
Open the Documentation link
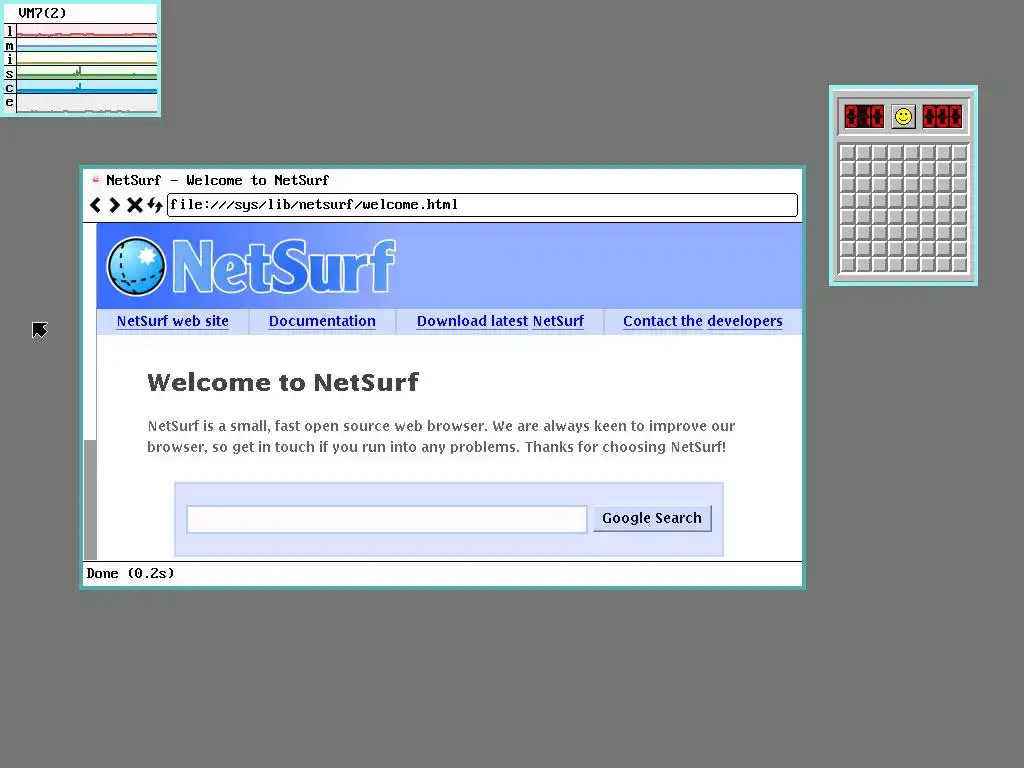[x=322, y=321]
